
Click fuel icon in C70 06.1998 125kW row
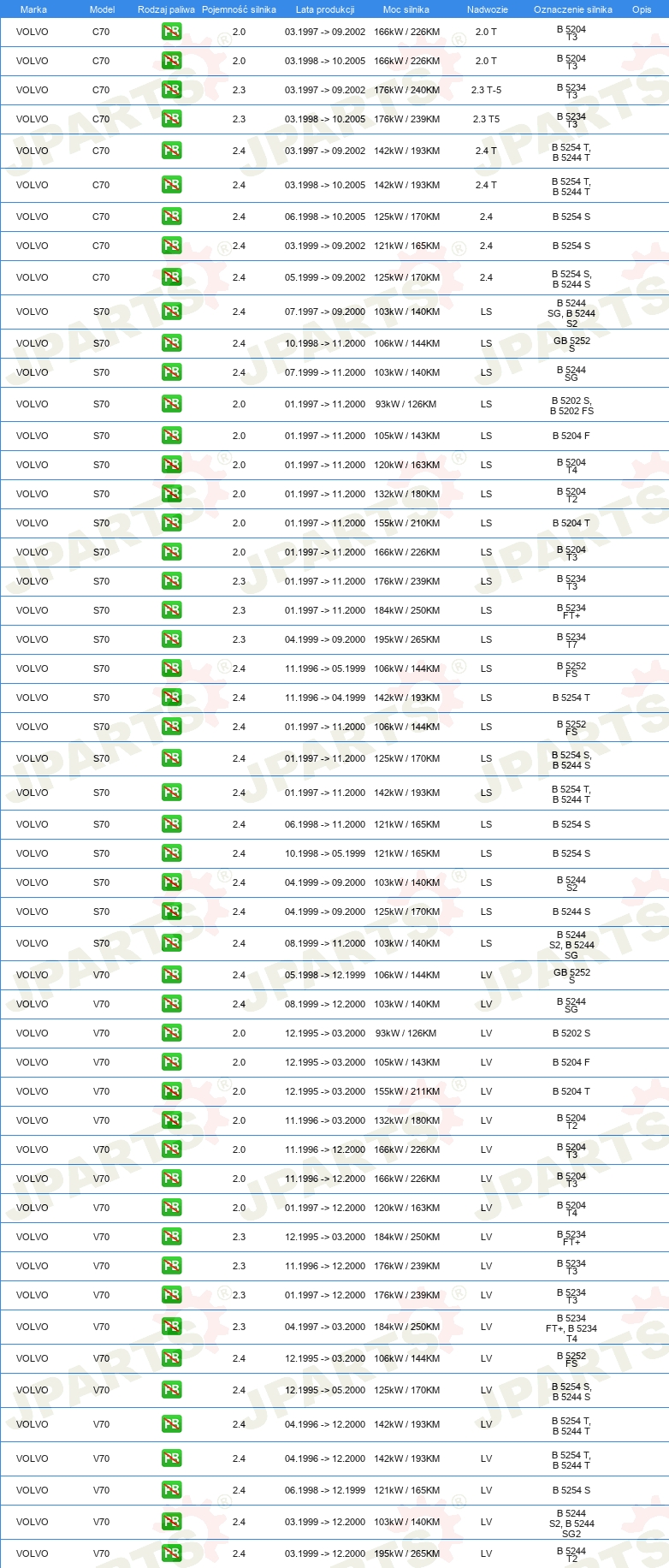(x=172, y=217)
